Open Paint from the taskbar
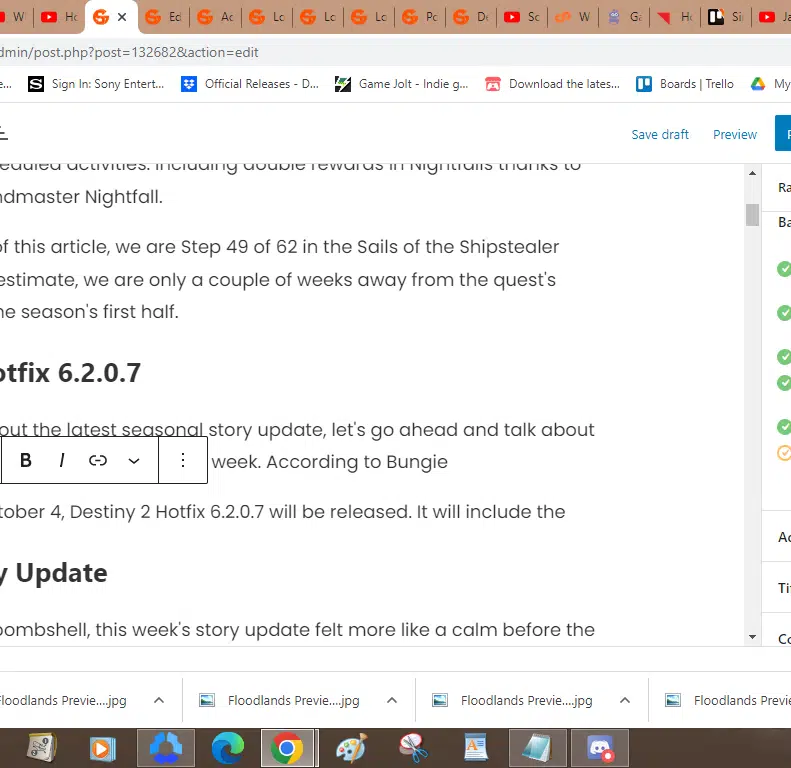 352,747
